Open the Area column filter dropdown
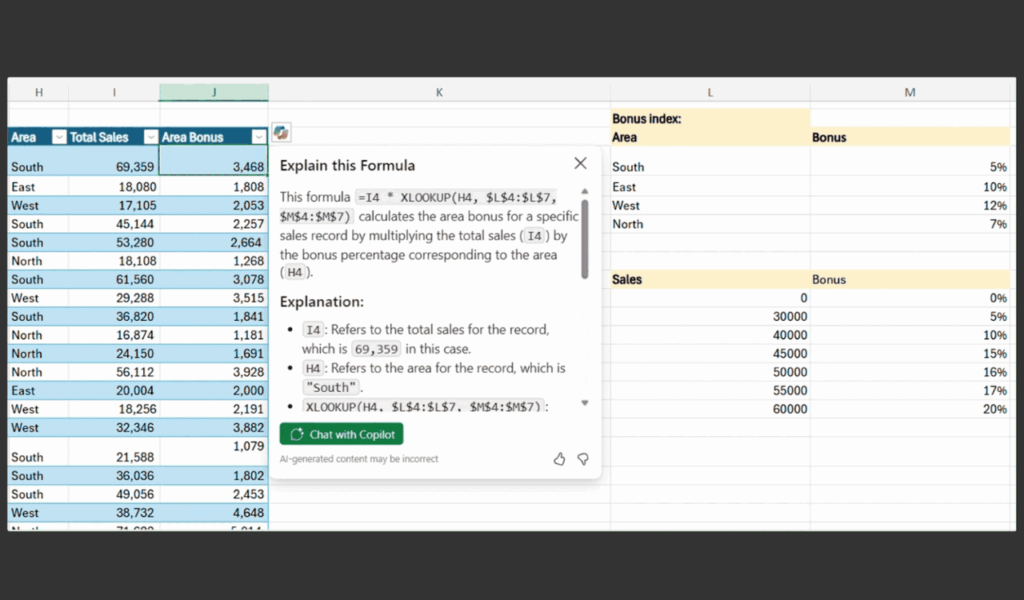 [x=58, y=137]
